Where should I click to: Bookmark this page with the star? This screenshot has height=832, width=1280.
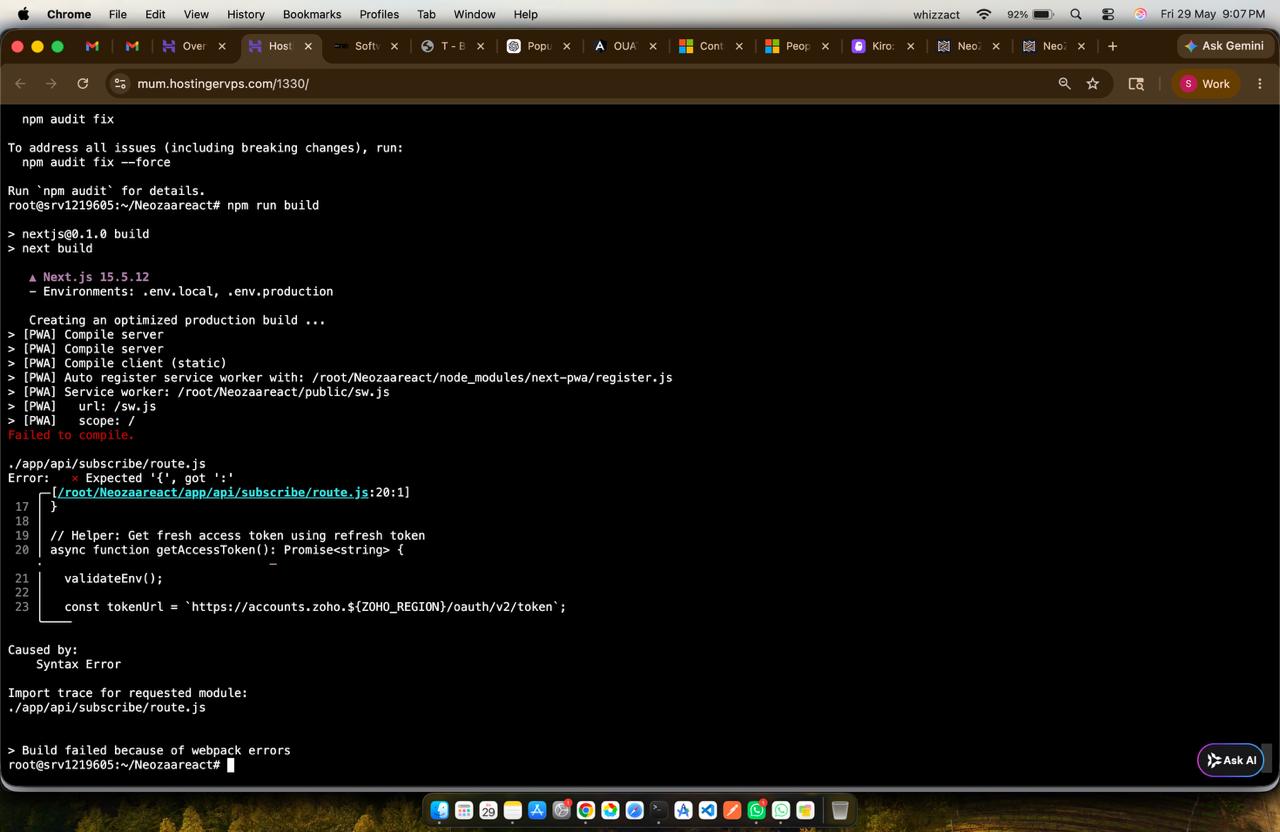click(1093, 84)
